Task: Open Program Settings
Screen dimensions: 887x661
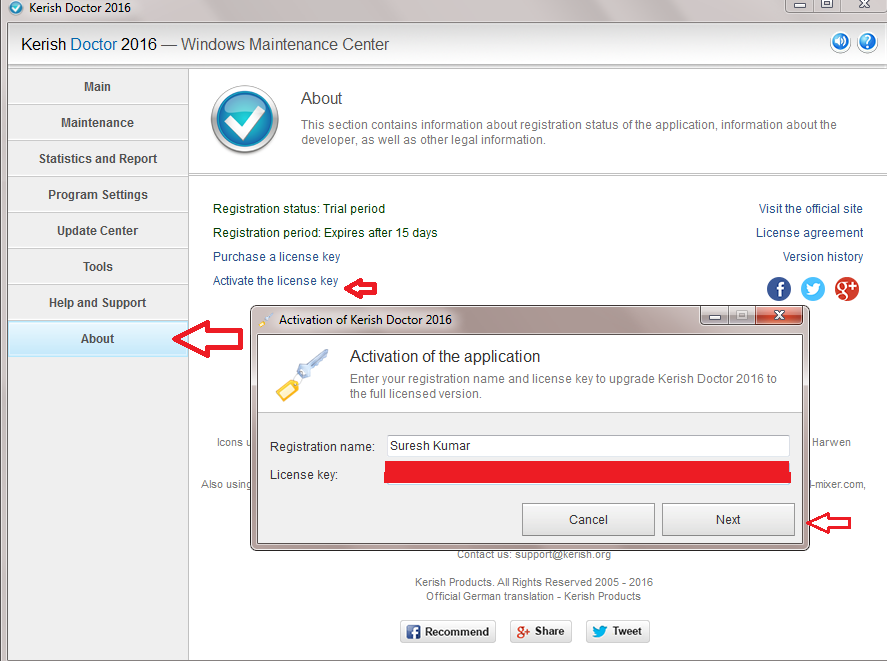Action: (98, 195)
